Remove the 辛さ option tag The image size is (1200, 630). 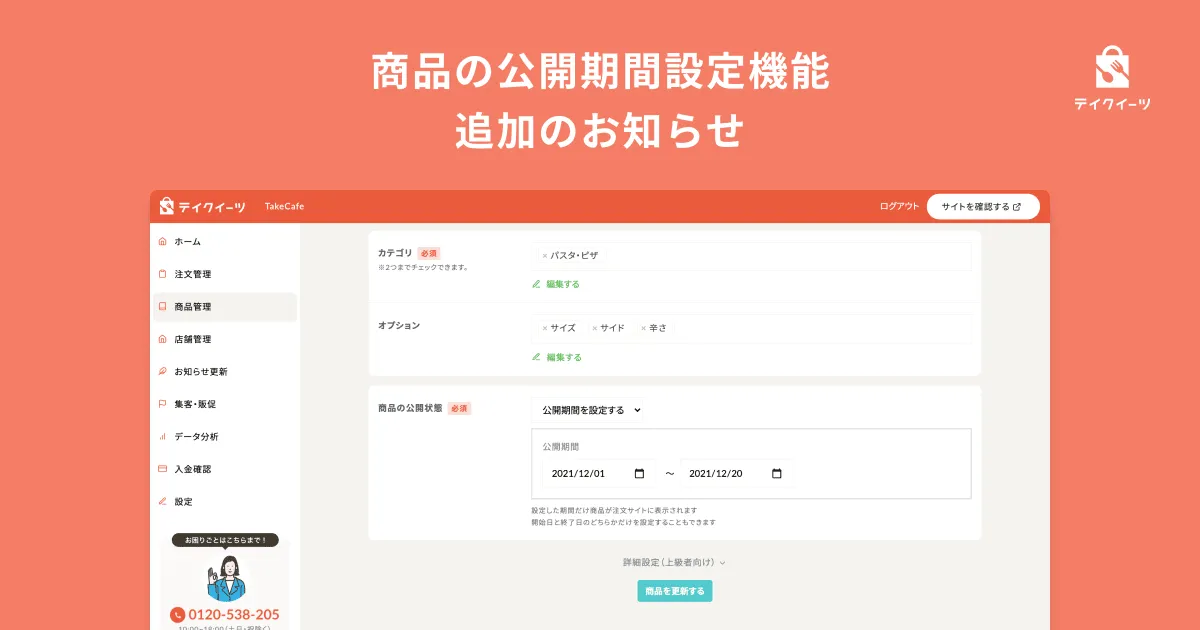[643, 328]
